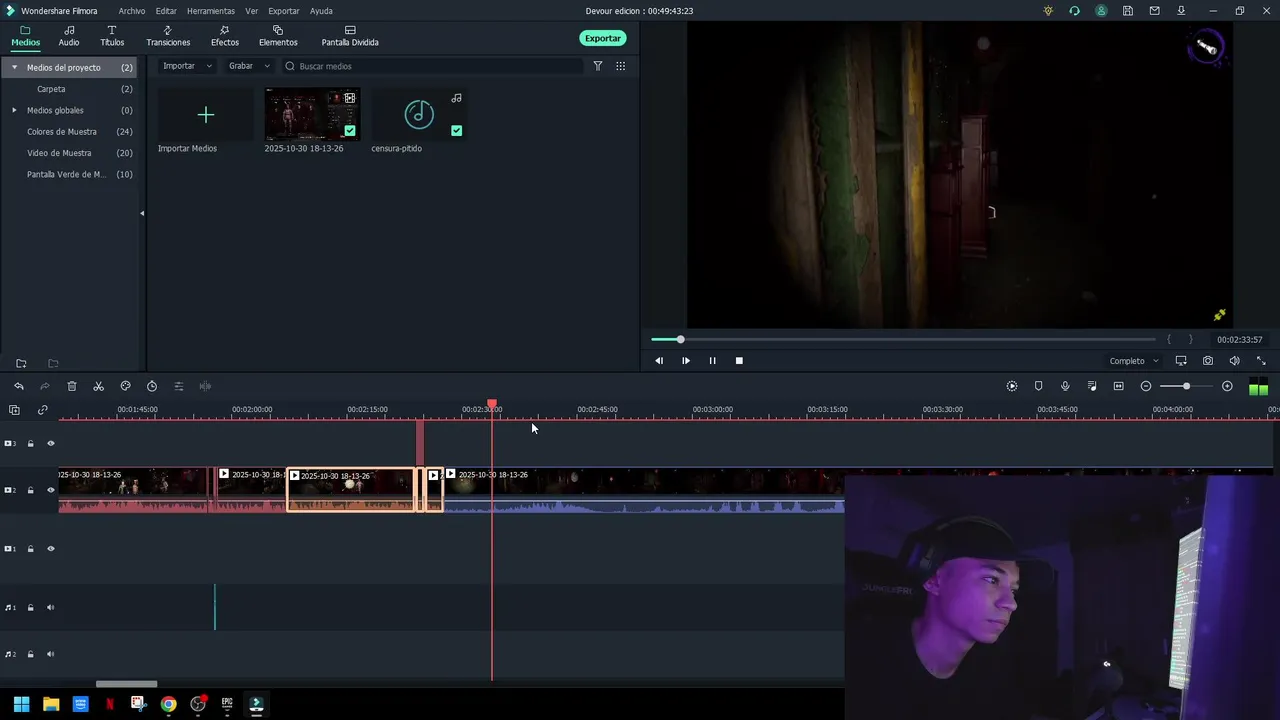Click the green Exportar button

pyautogui.click(x=603, y=38)
